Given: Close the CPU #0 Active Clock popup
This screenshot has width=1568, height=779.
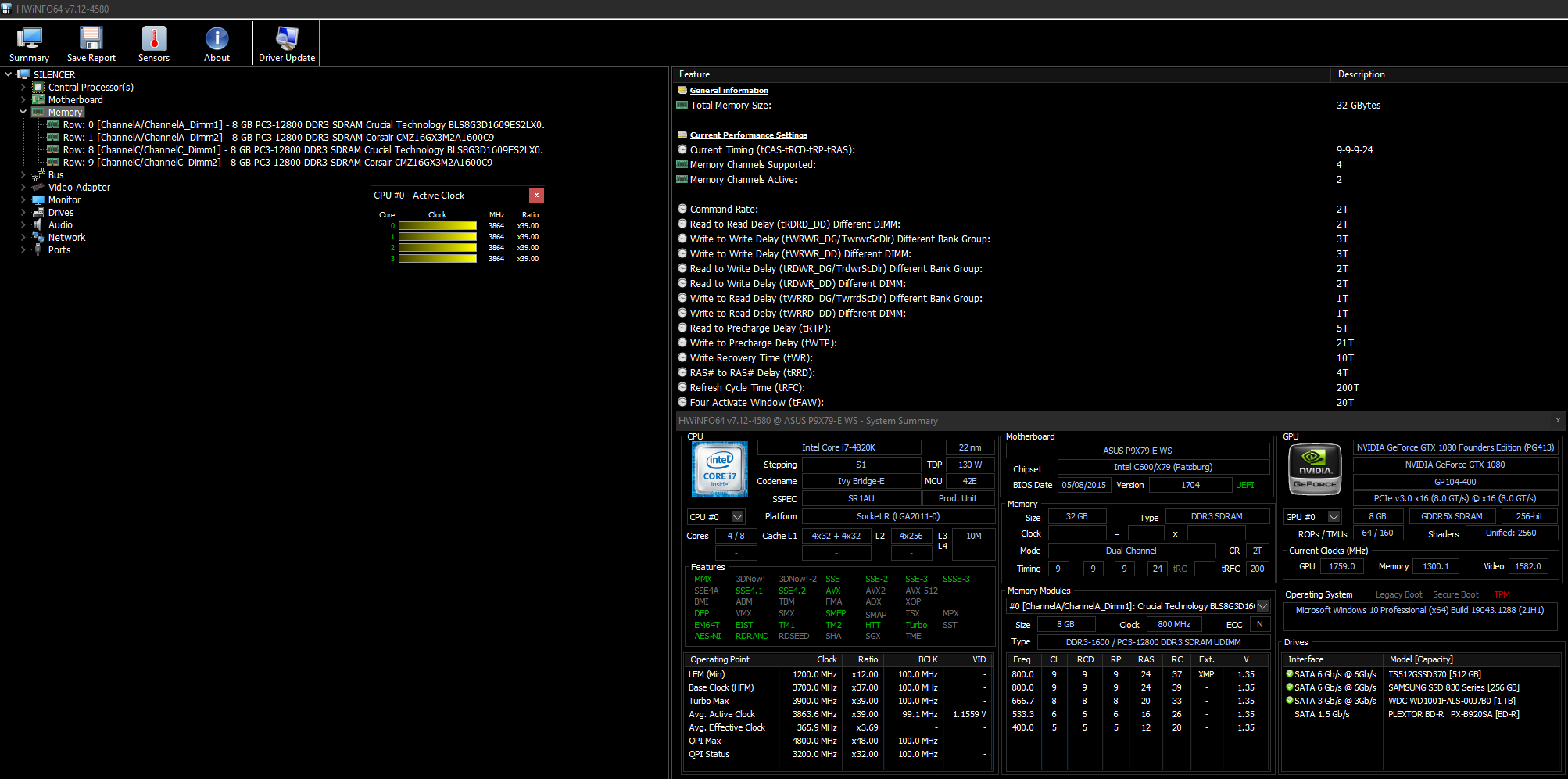Looking at the screenshot, I should (536, 196).
